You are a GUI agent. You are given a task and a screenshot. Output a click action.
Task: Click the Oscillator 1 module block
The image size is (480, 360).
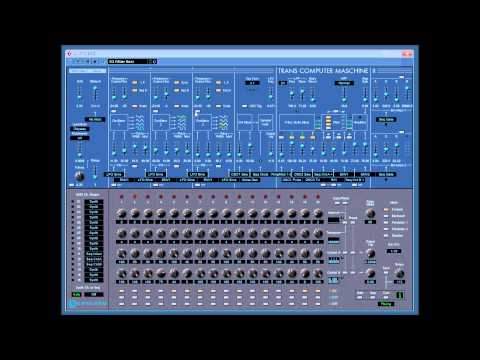[x=119, y=122]
